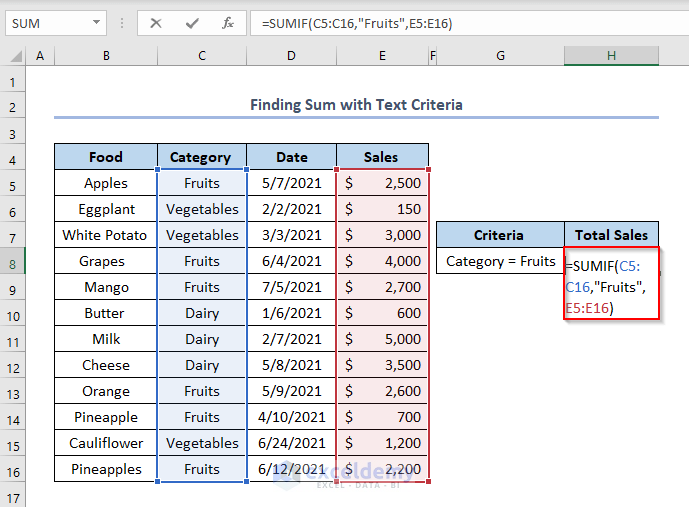
Task: Select row 16 header
Action: 13,469
